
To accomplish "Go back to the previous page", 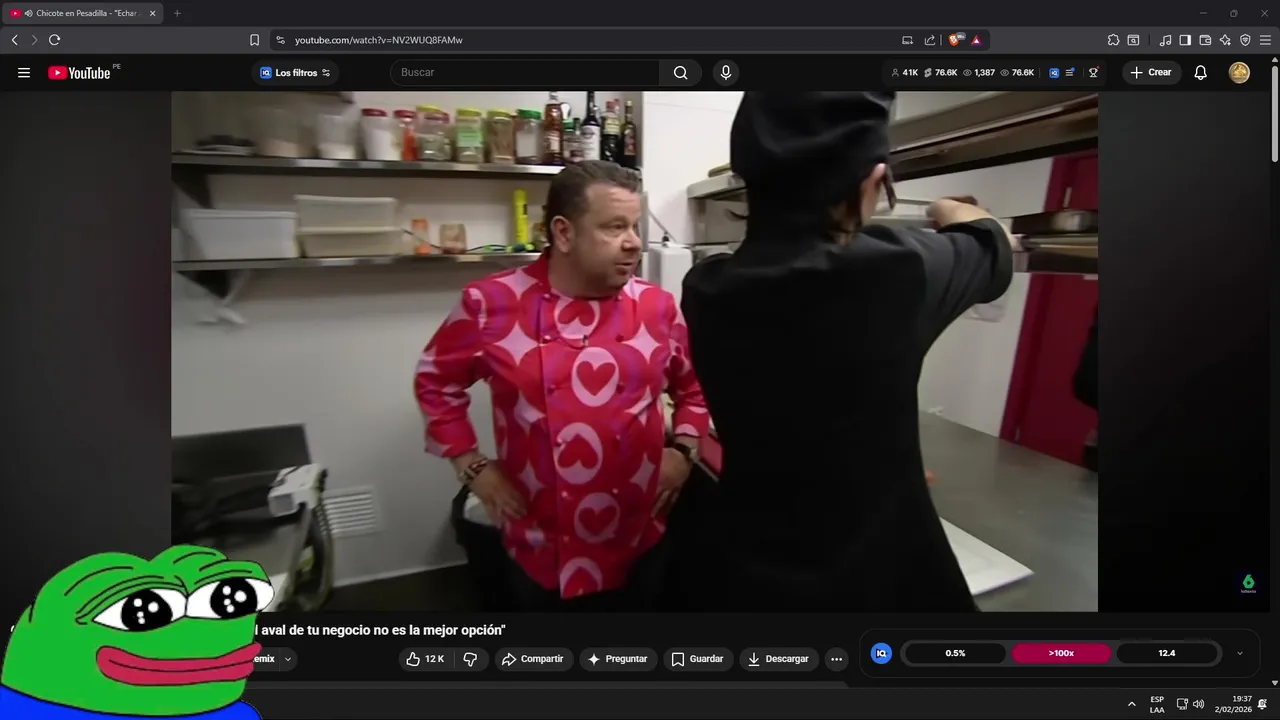I will [x=14, y=40].
